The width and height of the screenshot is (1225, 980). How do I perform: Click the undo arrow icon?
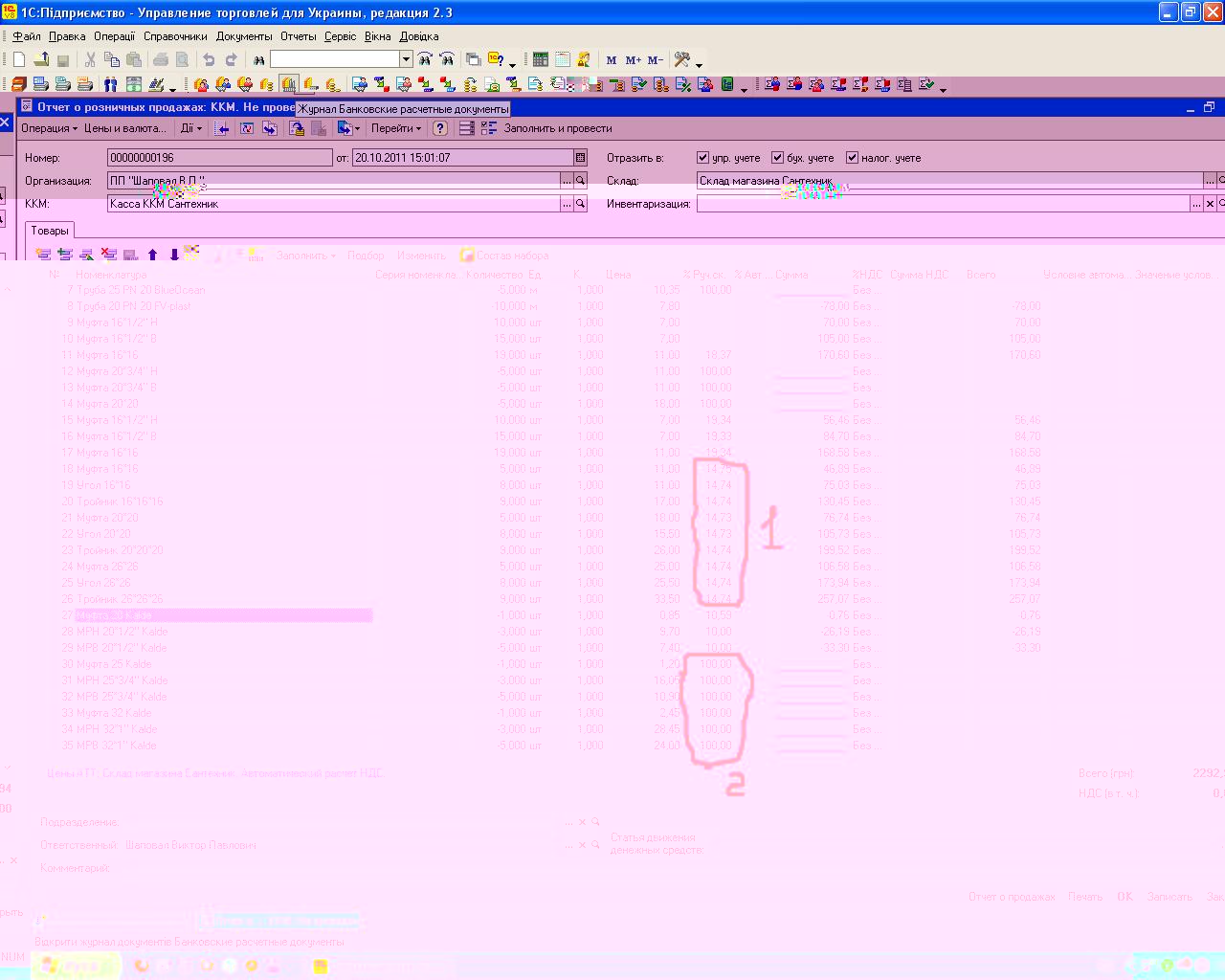tap(209, 59)
